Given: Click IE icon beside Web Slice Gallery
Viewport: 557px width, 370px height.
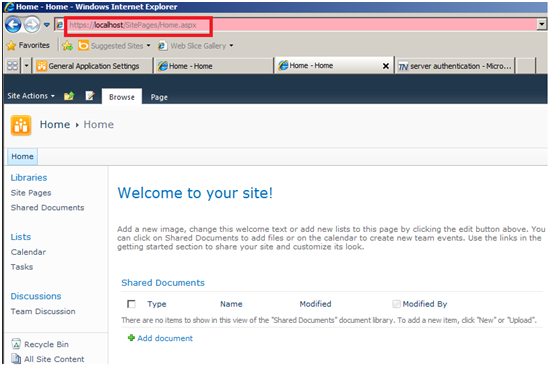Looking at the screenshot, I should click(x=162, y=46).
